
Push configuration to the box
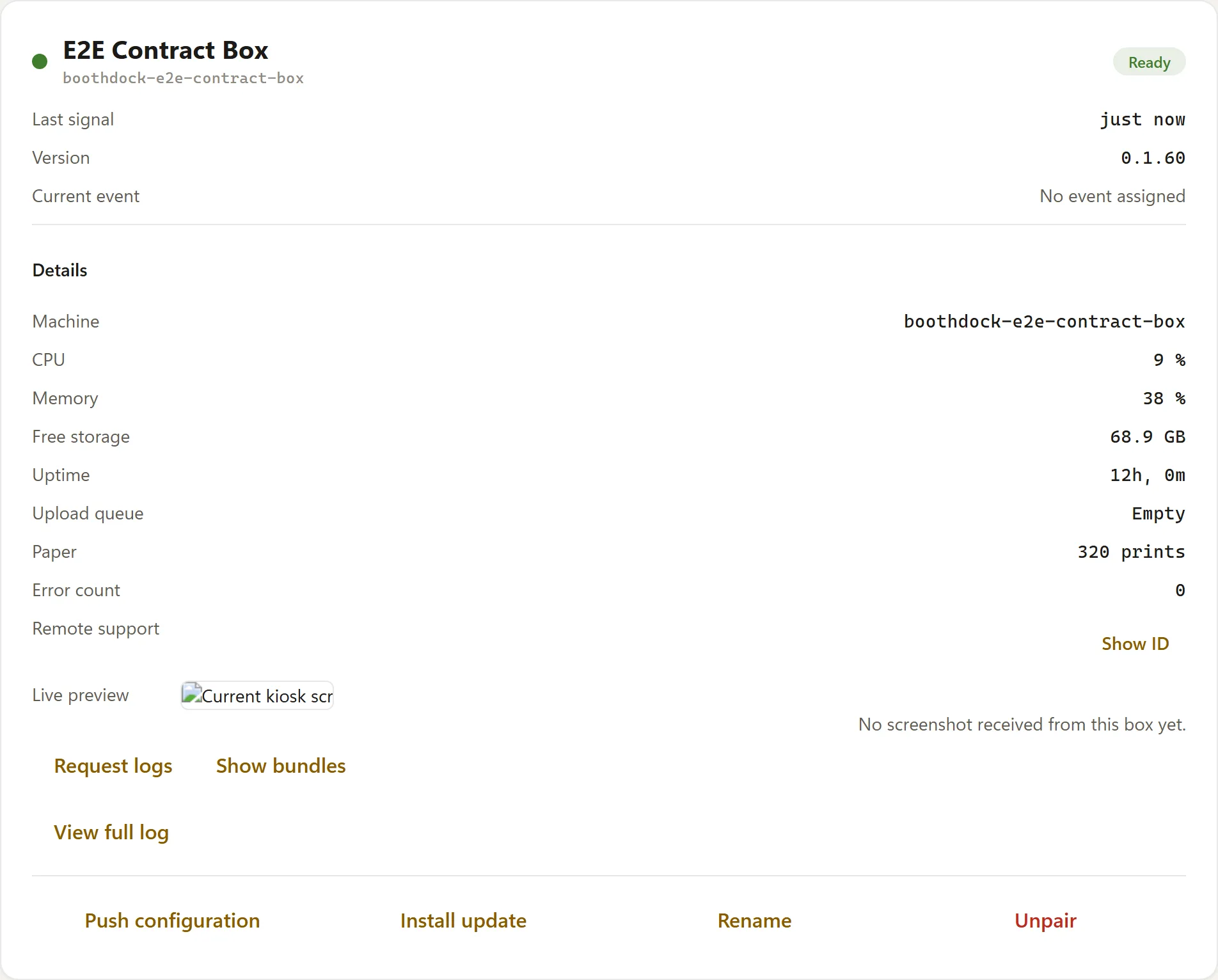pyautogui.click(x=172, y=921)
